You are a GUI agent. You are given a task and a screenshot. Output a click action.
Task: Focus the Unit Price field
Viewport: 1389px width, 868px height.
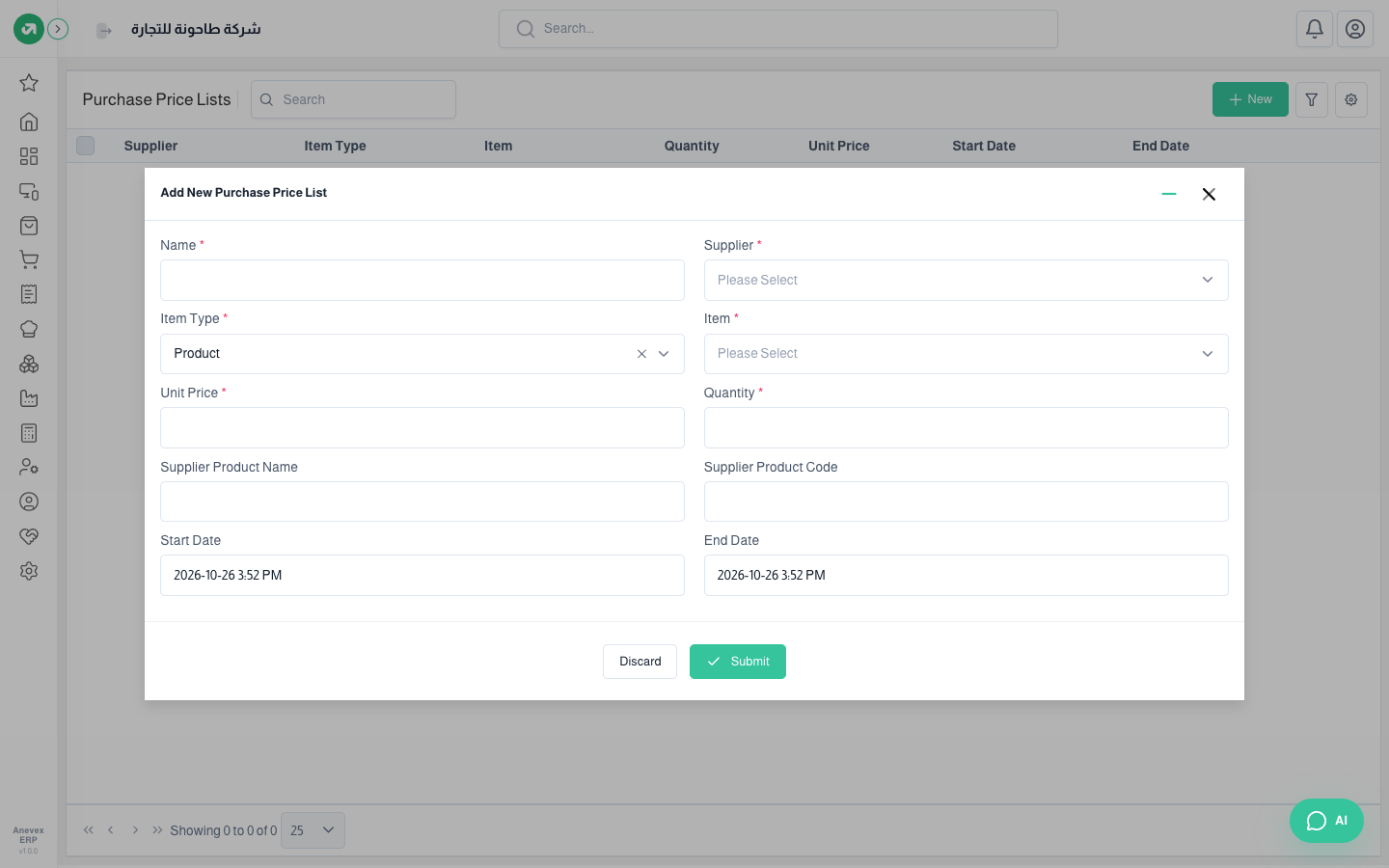tap(422, 427)
